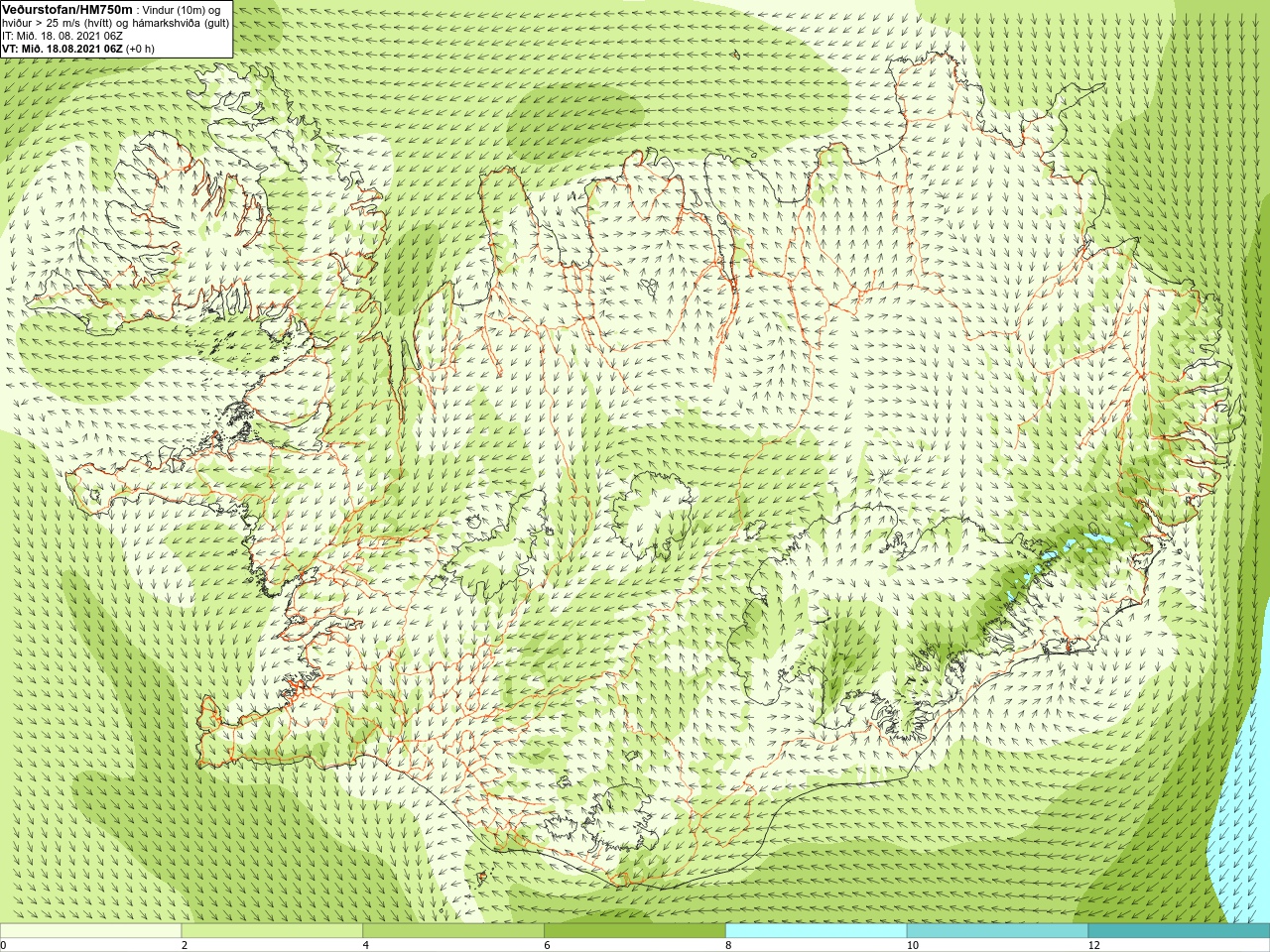The width and height of the screenshot is (1270, 952).
Task: Click the legend label '4'
Action: point(366,945)
